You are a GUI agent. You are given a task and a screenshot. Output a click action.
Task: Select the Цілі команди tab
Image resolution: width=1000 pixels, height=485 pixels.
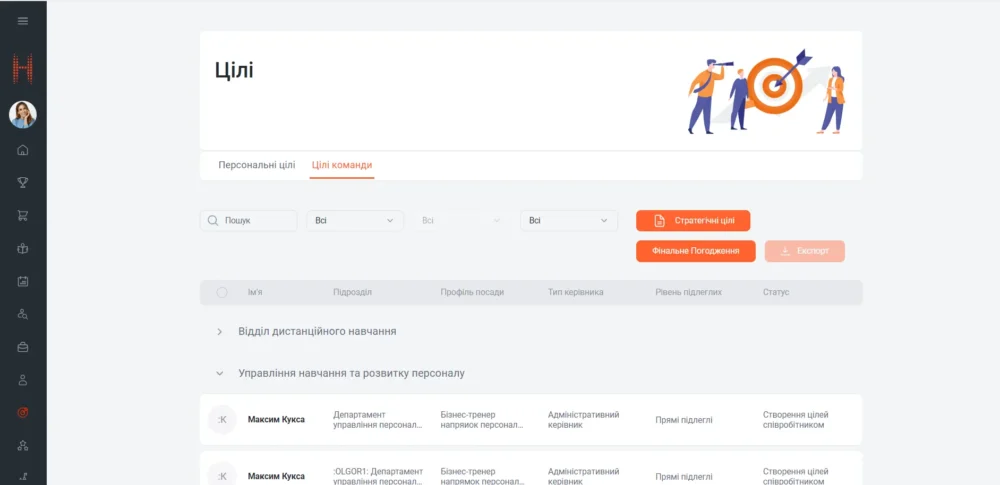click(x=342, y=165)
